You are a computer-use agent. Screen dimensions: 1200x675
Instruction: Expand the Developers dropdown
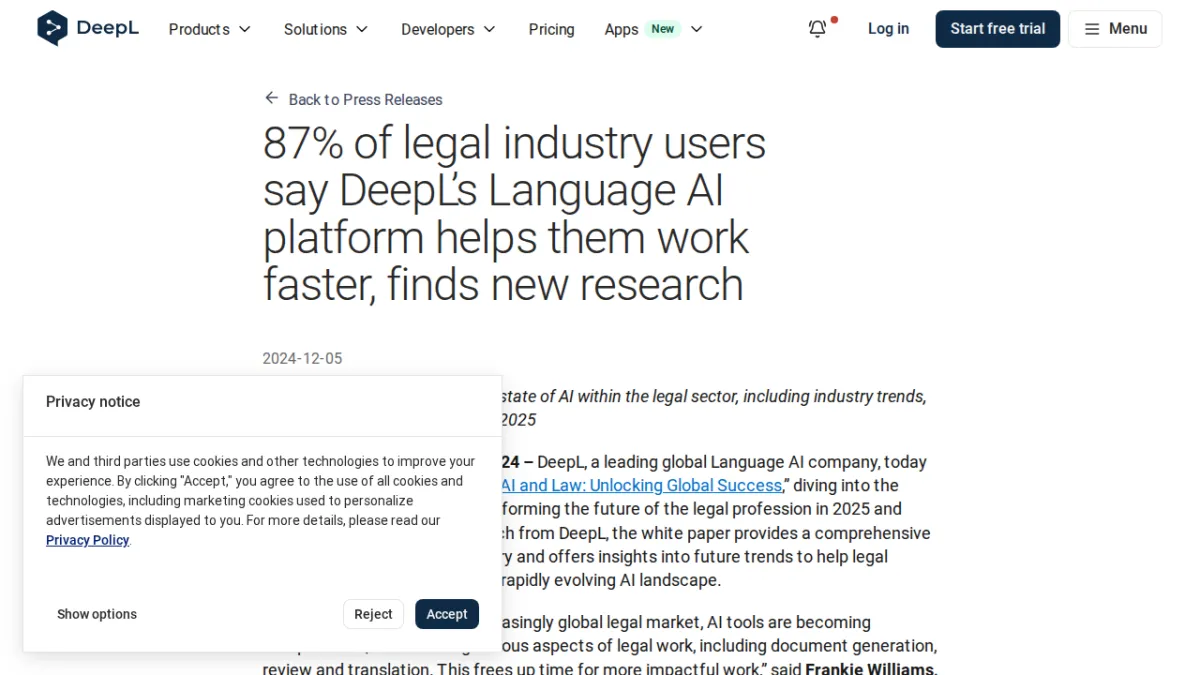(448, 29)
